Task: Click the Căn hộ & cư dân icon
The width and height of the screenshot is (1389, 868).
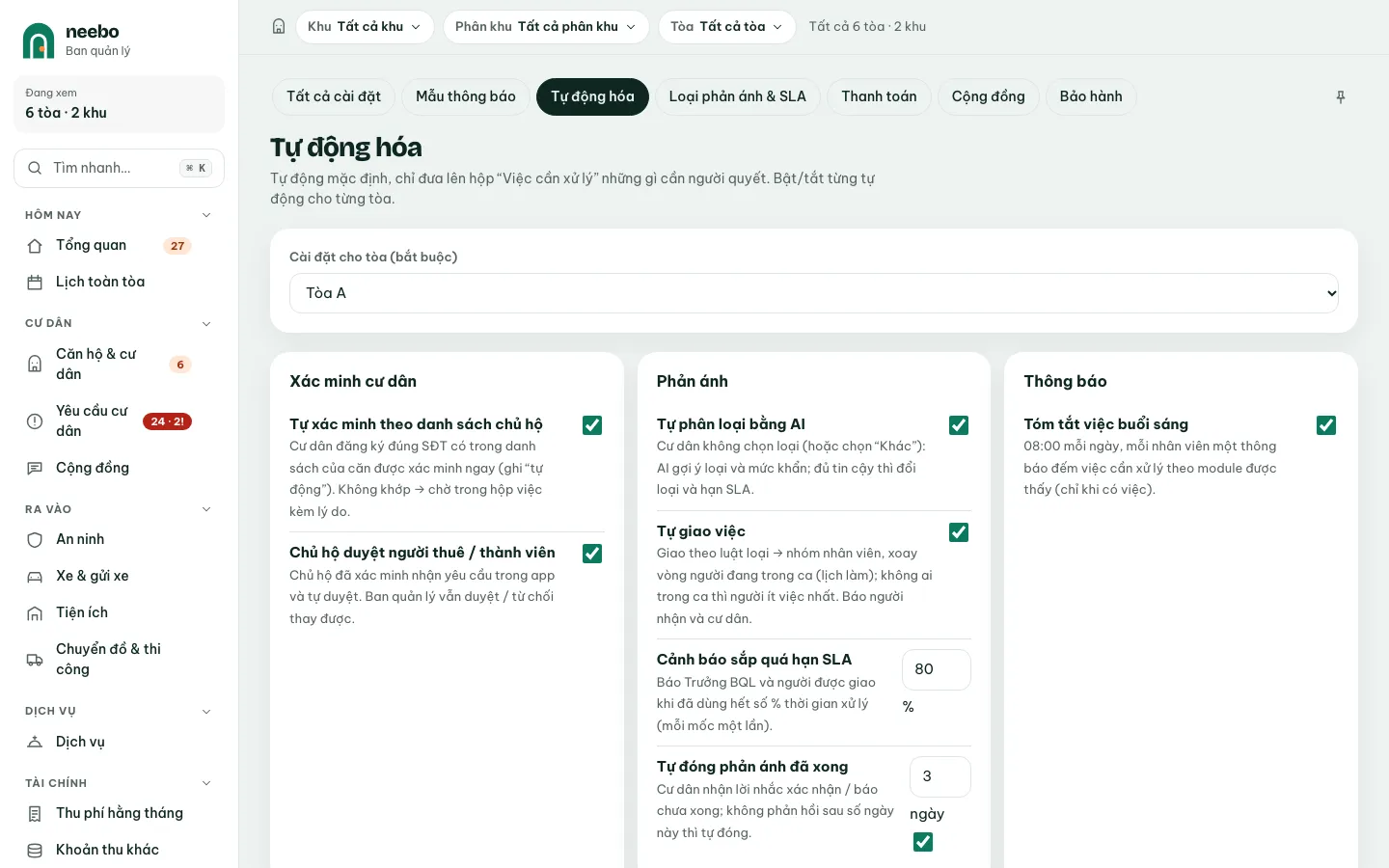Action: 35,365
